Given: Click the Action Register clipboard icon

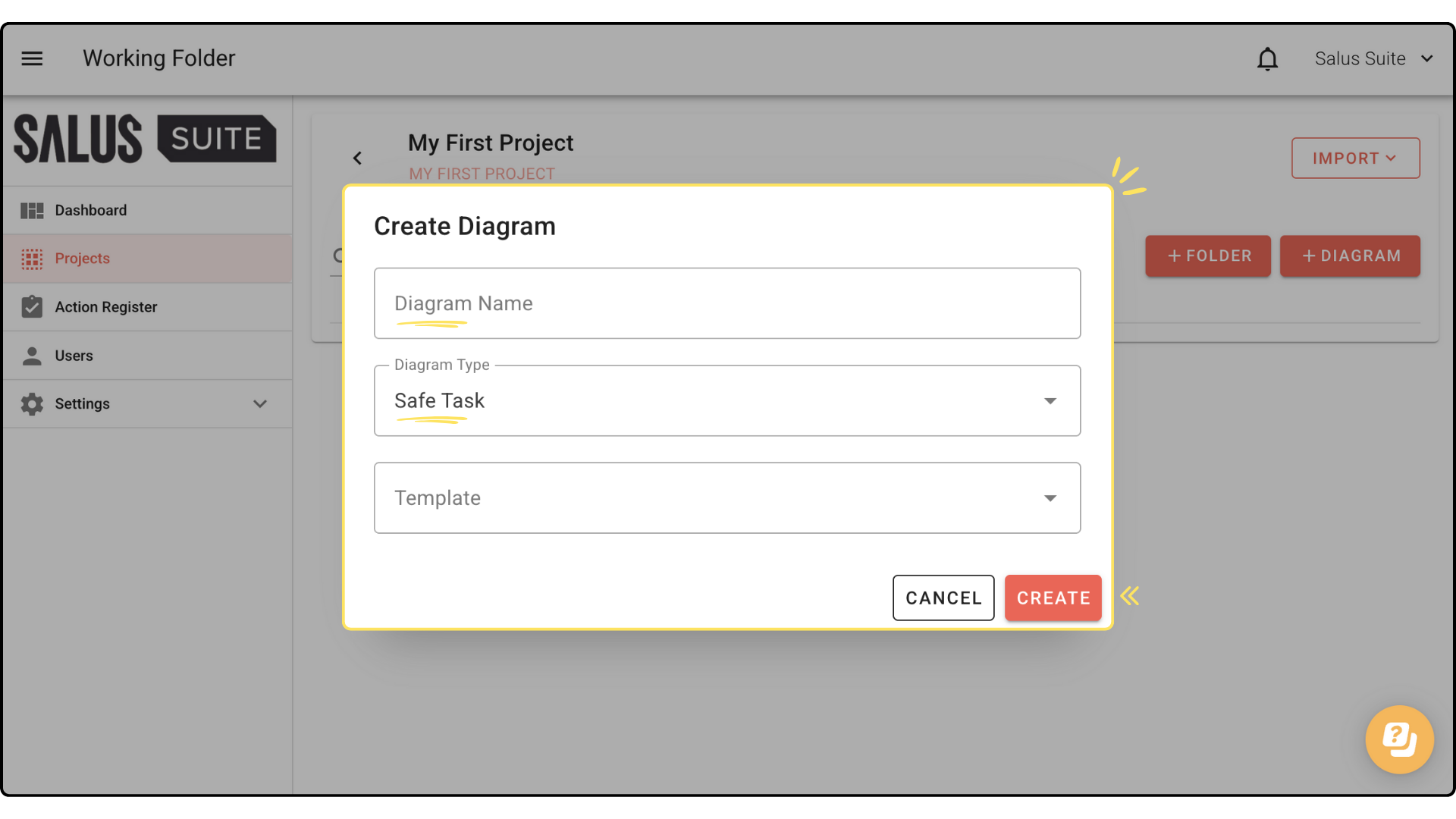Looking at the screenshot, I should tap(32, 307).
